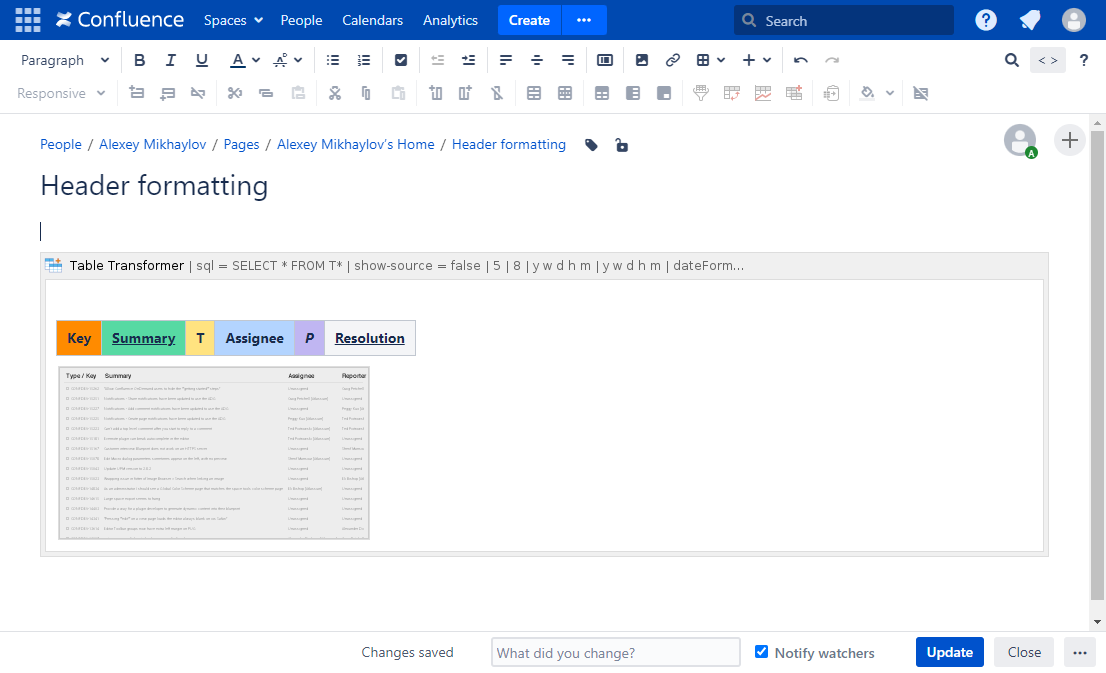The width and height of the screenshot is (1106, 673).
Task: Open Calendars menu item
Action: [x=372, y=20]
